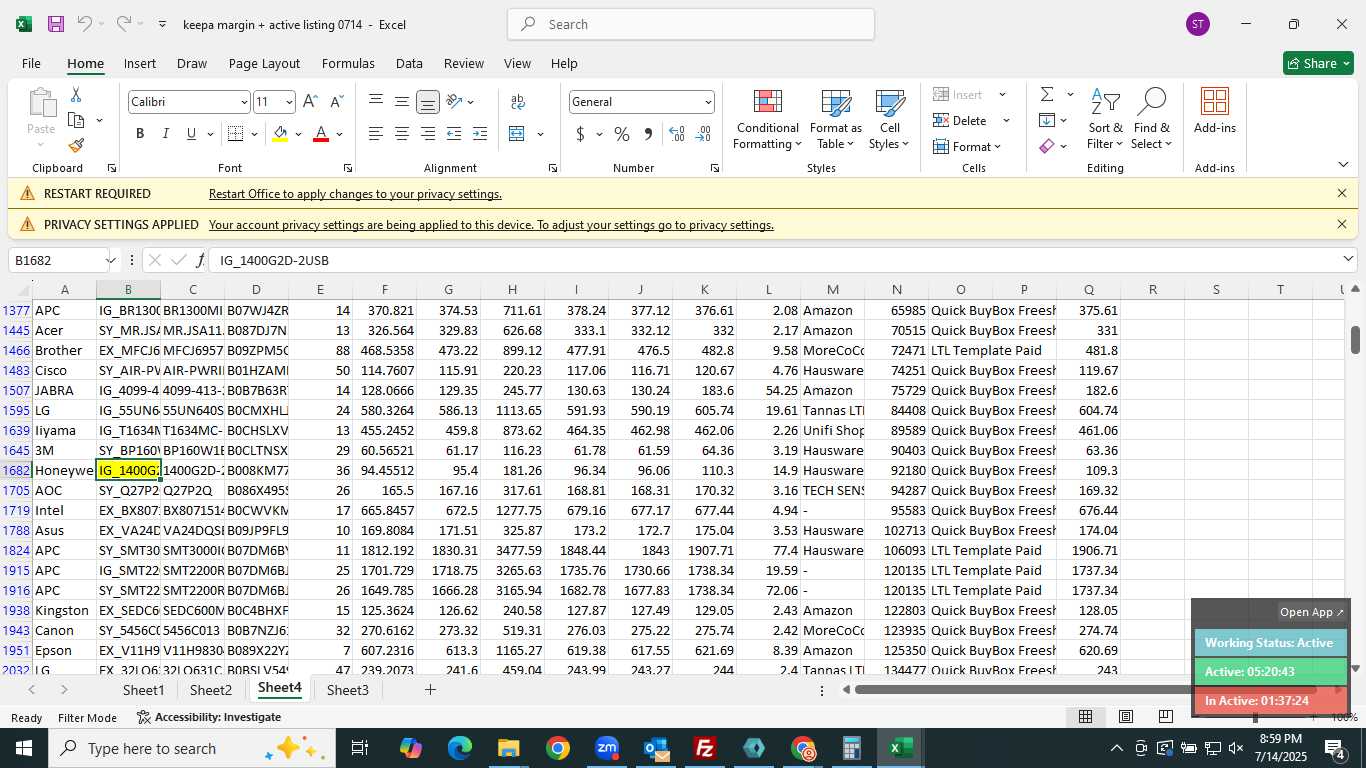
Task: Click Increase Decimal icon
Action: (677, 134)
